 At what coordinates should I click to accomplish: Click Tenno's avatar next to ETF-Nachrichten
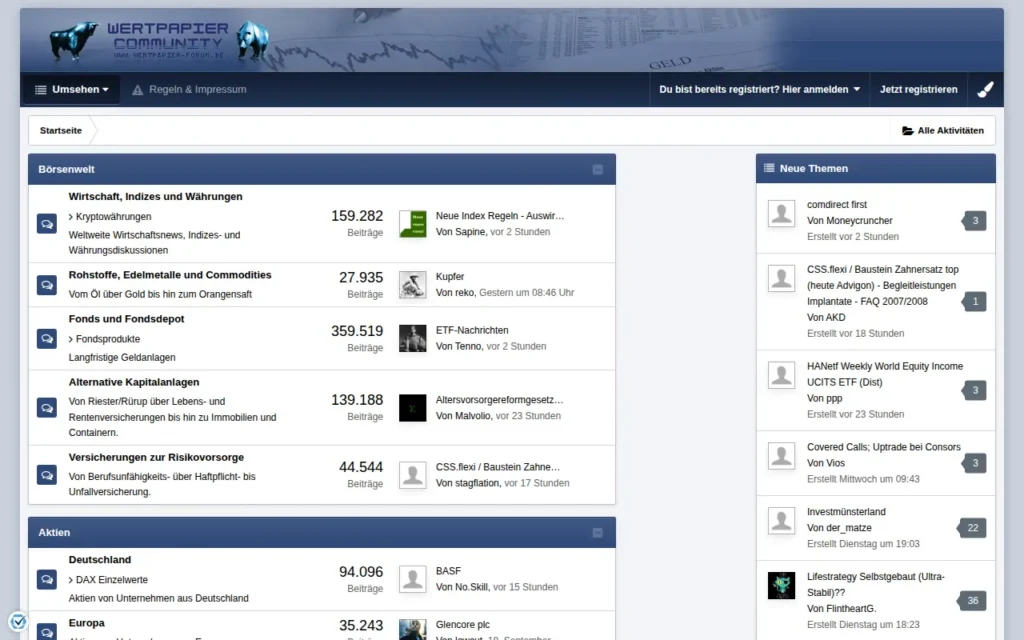click(x=413, y=338)
